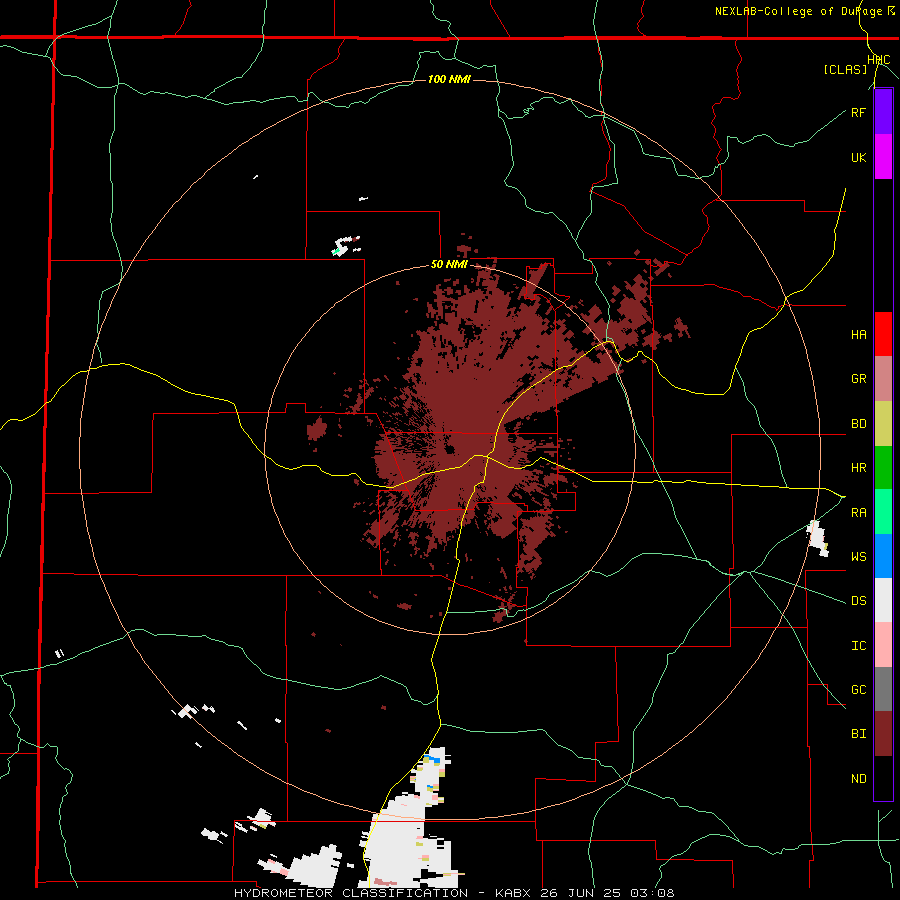Image resolution: width=900 pixels, height=900 pixels.
Task: Click the RA light green legend swatch
Action: point(883,512)
